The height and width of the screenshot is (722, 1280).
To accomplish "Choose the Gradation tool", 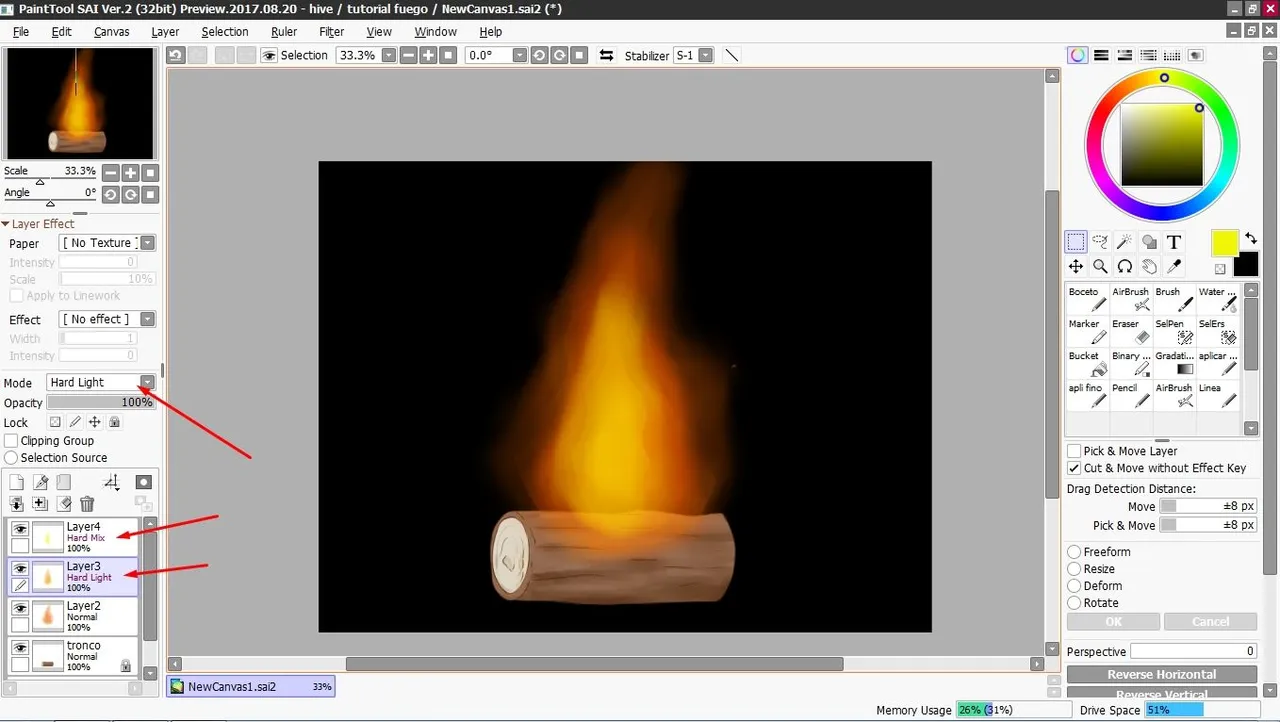I will (x=1175, y=363).
